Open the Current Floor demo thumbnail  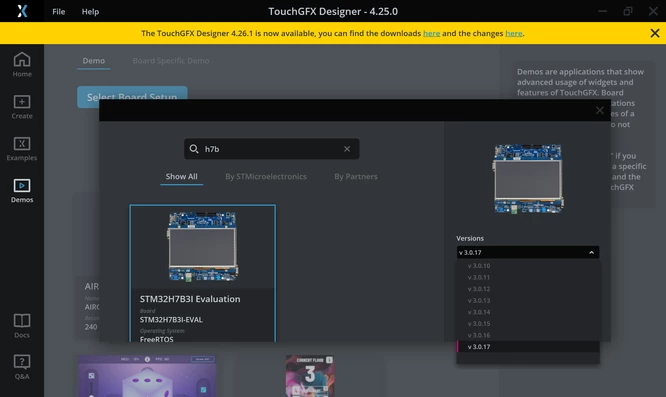(x=310, y=376)
